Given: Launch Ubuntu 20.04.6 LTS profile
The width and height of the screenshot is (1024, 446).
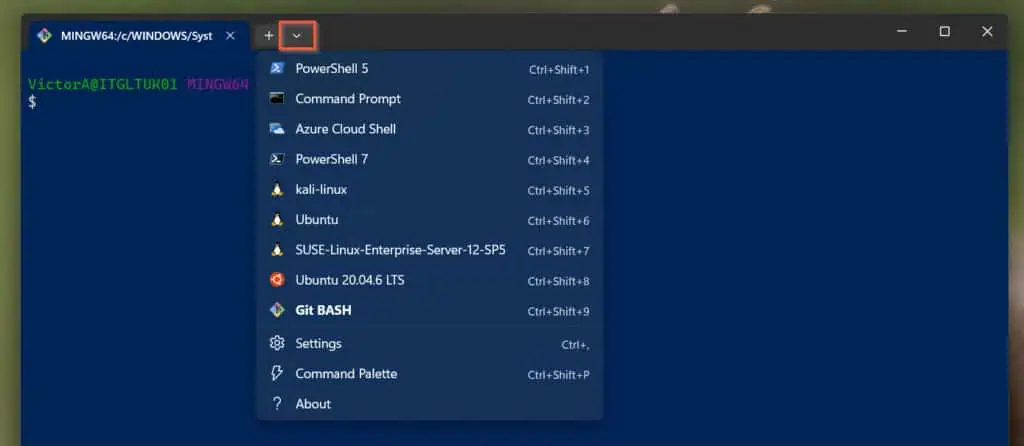Looking at the screenshot, I should click(429, 280).
